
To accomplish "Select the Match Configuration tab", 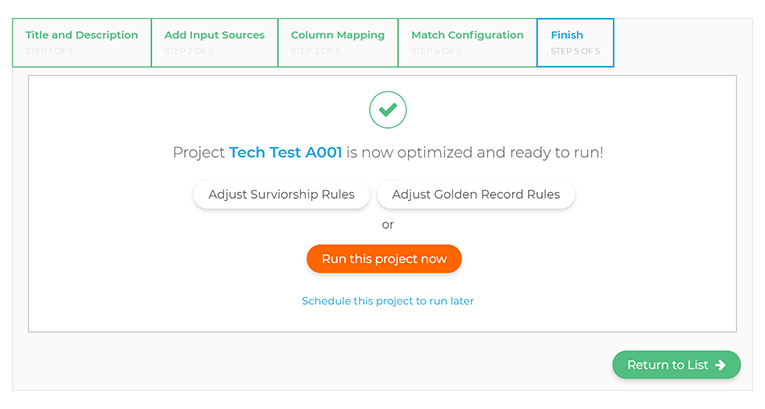I will [x=467, y=35].
